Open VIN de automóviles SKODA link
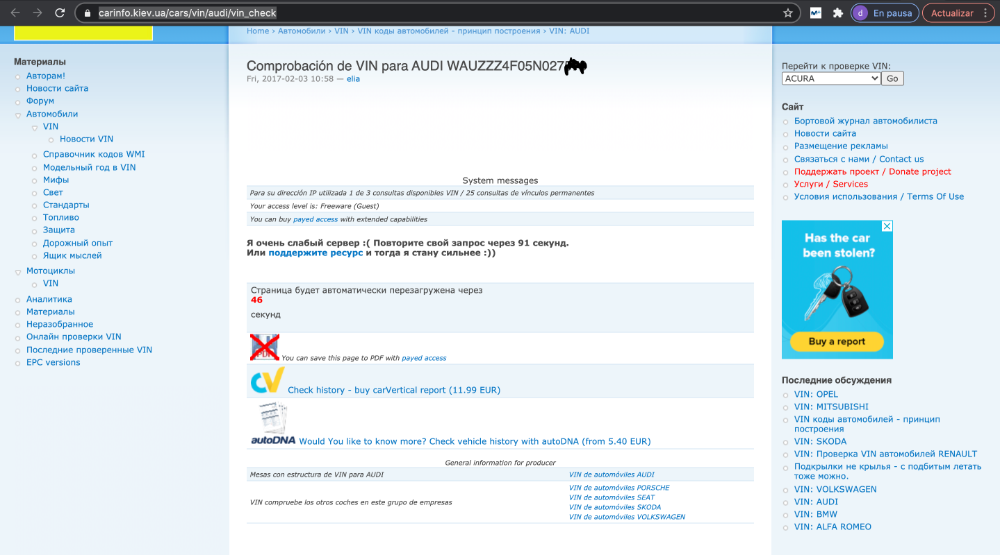The width and height of the screenshot is (1000, 555). (x=614, y=507)
